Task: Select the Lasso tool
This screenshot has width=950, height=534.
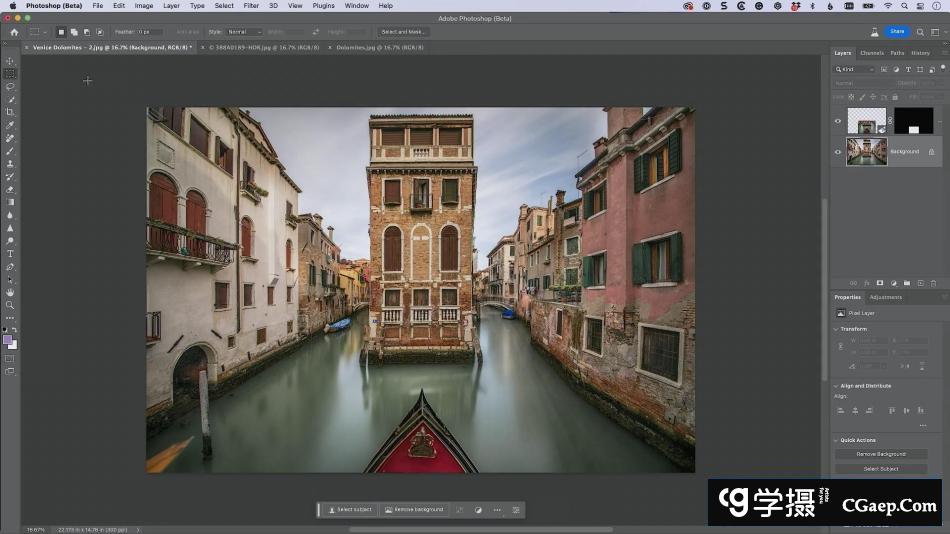Action: (x=10, y=87)
